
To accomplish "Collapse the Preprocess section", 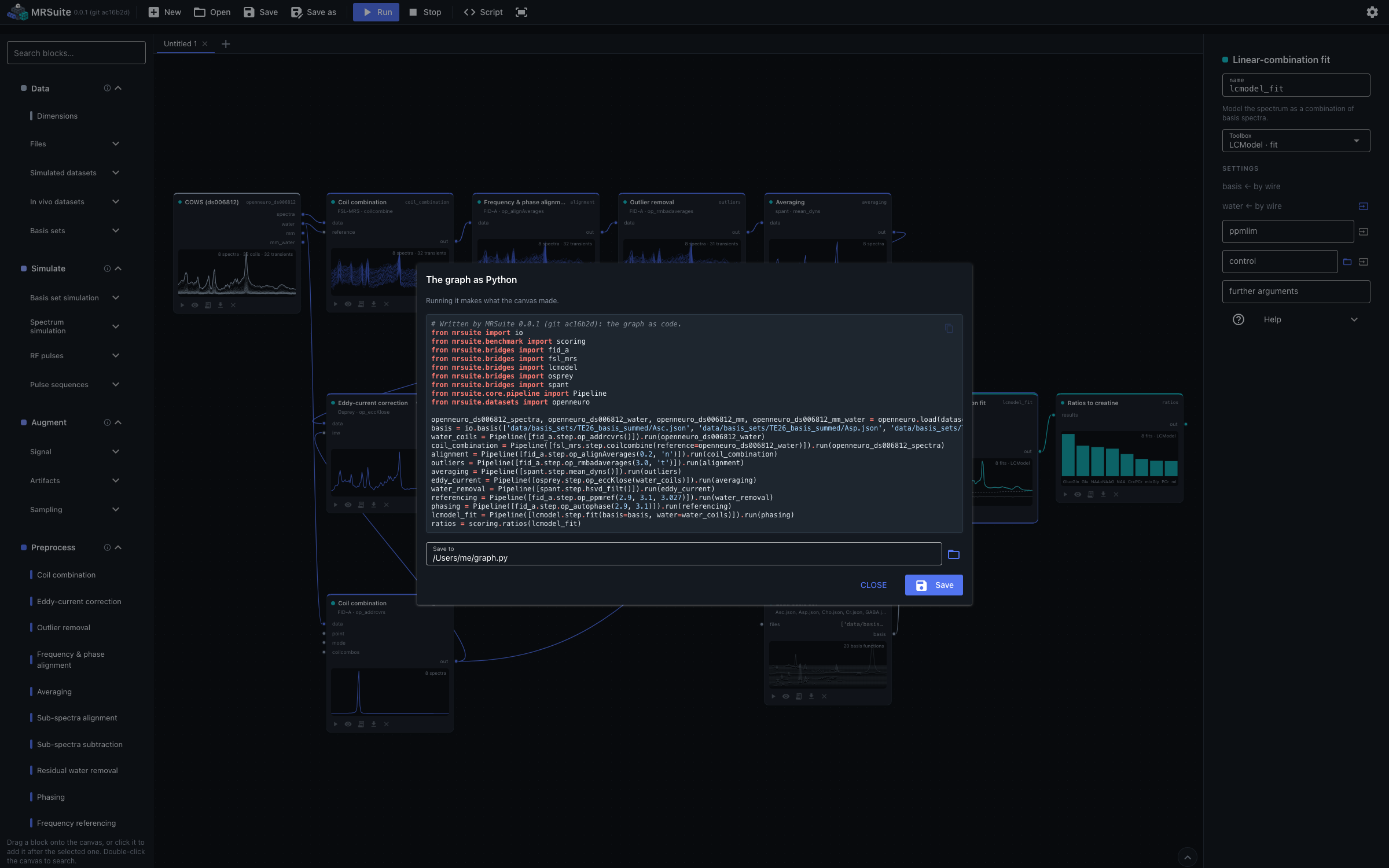I will [x=118, y=547].
